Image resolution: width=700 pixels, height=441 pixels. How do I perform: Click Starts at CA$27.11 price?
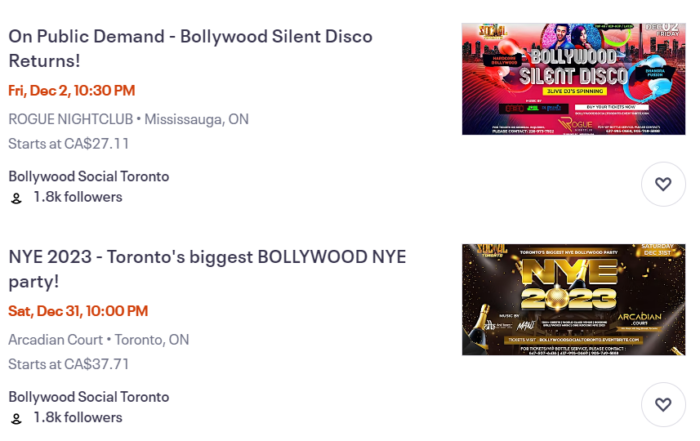tap(68, 144)
